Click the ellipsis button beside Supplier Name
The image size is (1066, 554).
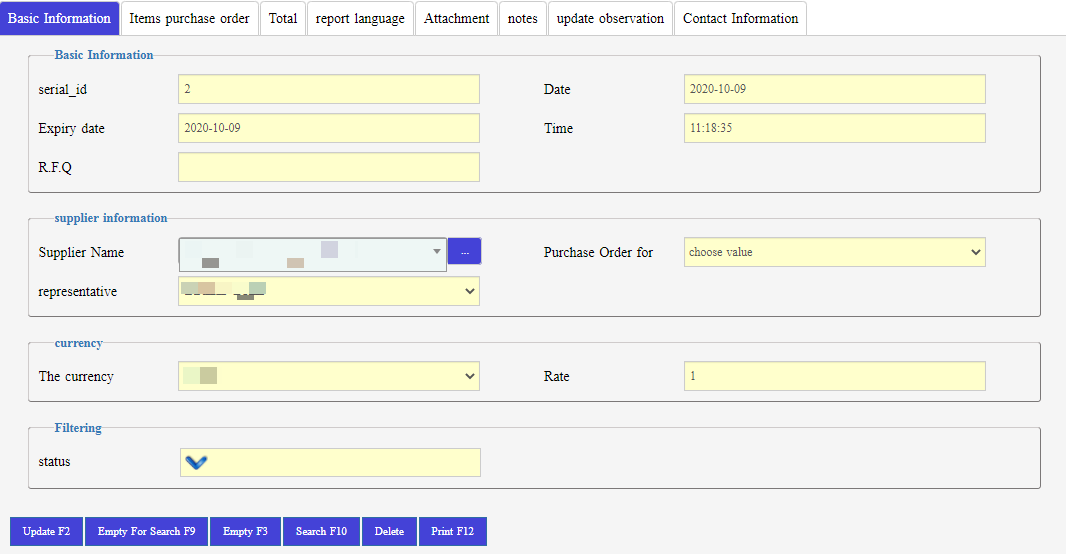point(464,252)
